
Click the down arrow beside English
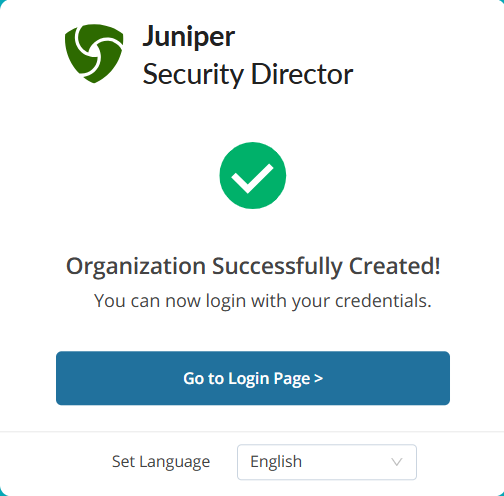tap(396, 462)
